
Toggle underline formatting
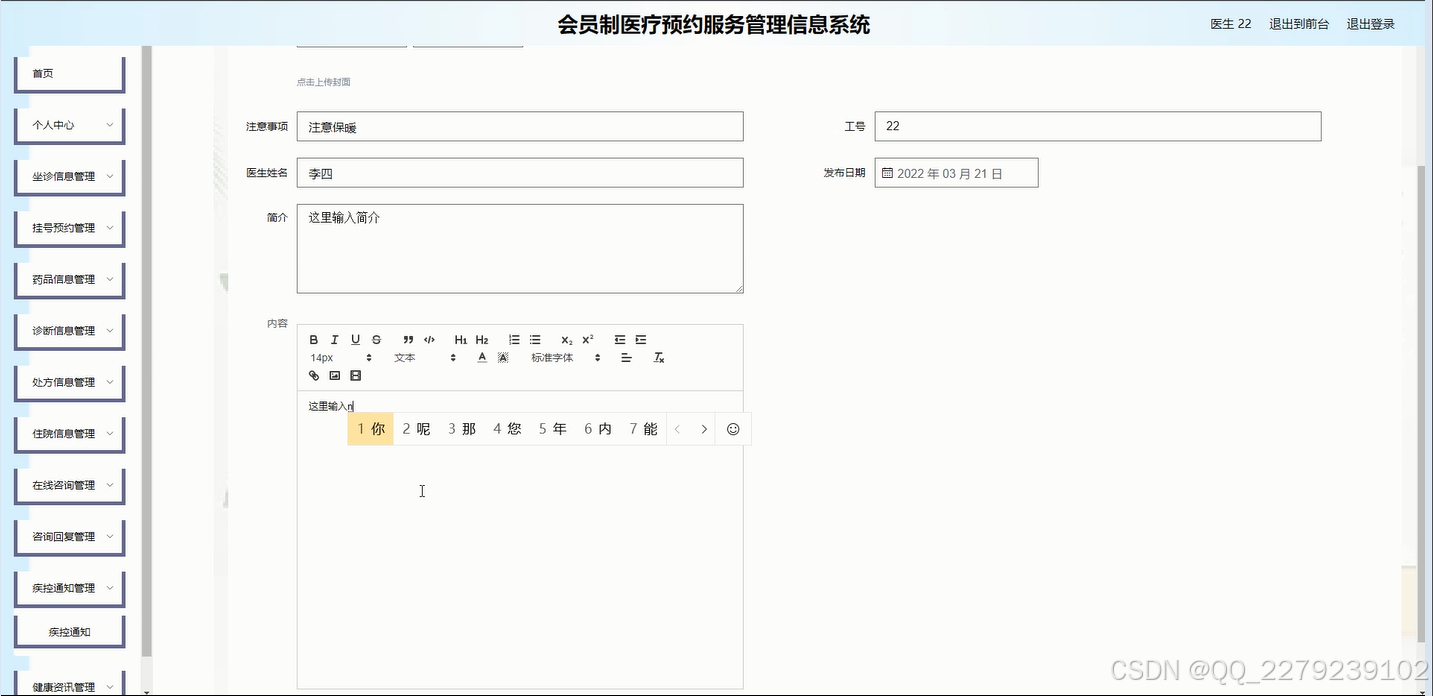pos(355,339)
